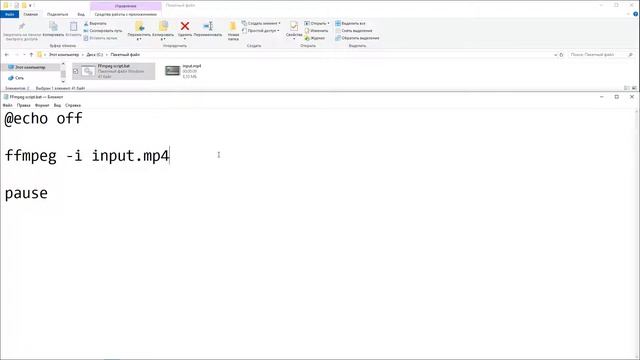
Task: Click the 'pause' line in Notepad
Action: click(x=26, y=193)
